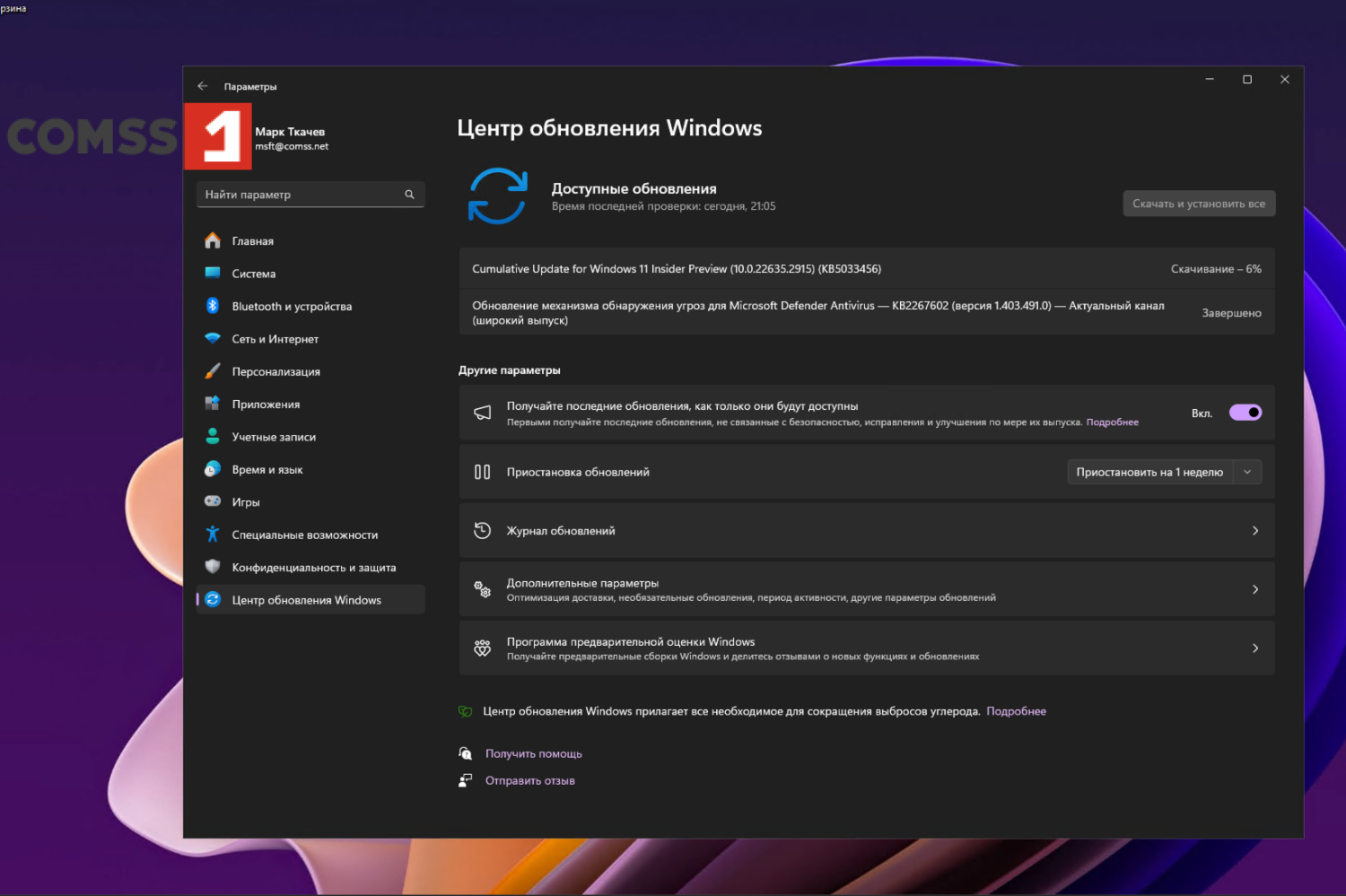This screenshot has width=1346, height=896.
Task: Click the Personalization paintbrush icon
Action: pos(213,371)
